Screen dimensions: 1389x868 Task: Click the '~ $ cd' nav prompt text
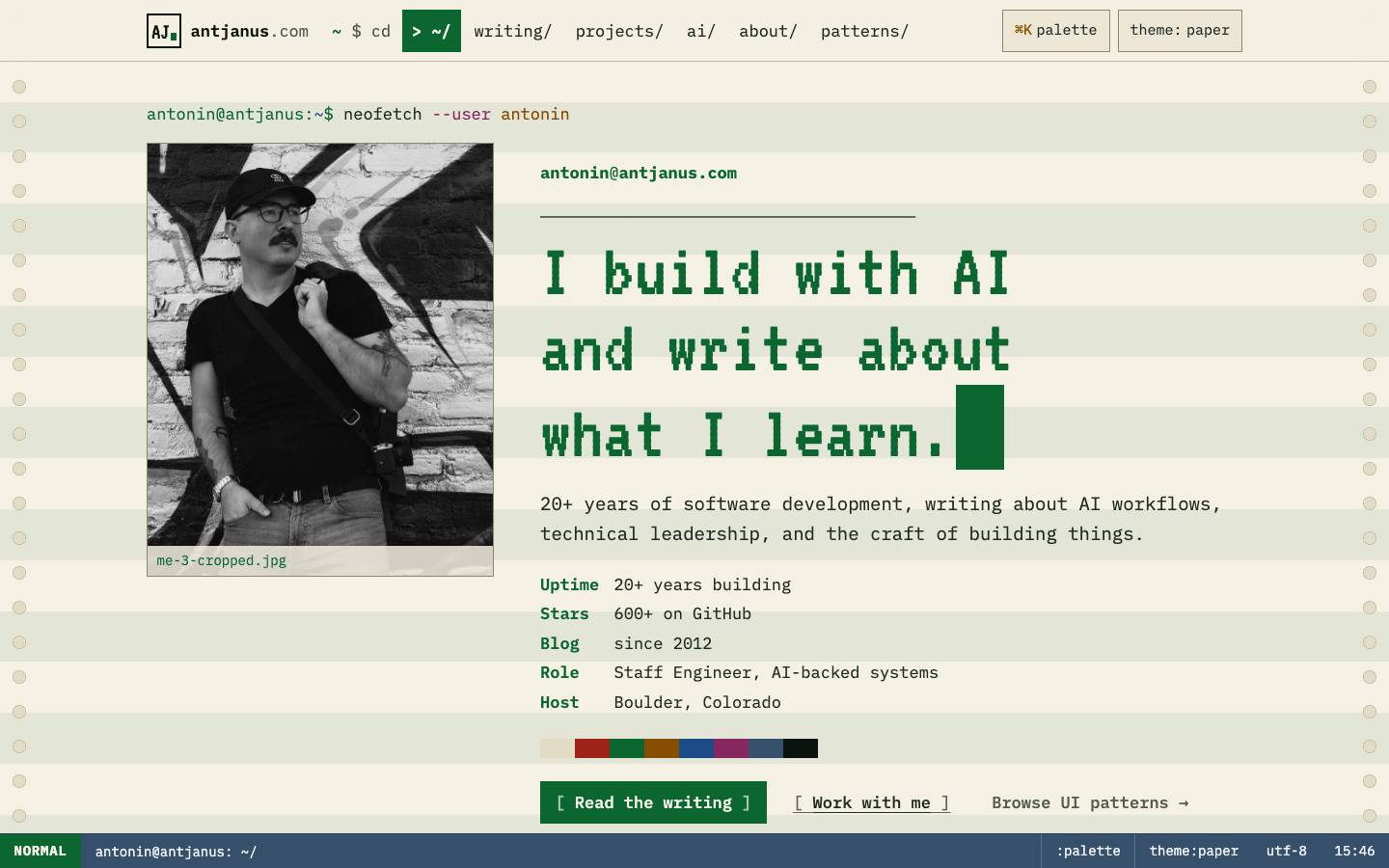[x=362, y=31]
